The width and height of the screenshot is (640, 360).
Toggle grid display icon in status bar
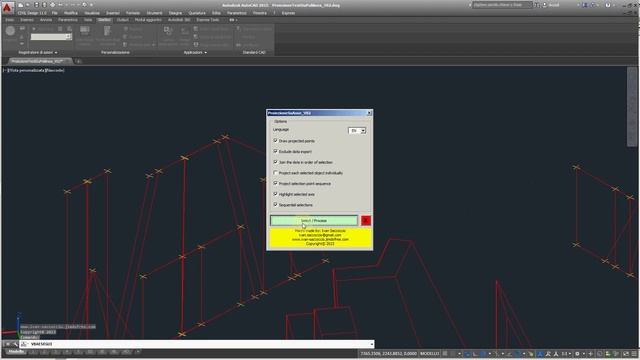[x=446, y=353]
